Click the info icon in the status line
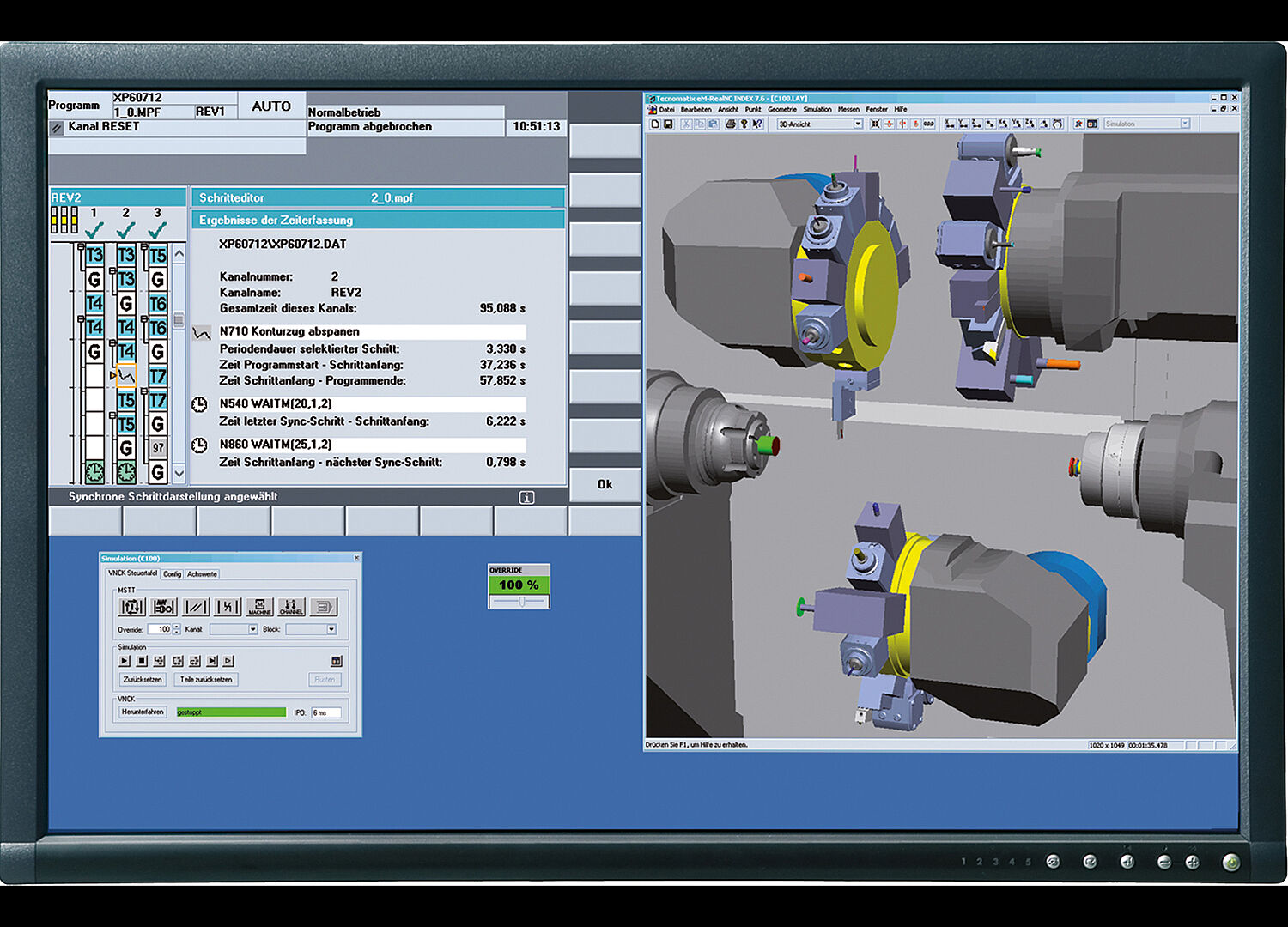This screenshot has height=927, width=1288. click(x=526, y=498)
